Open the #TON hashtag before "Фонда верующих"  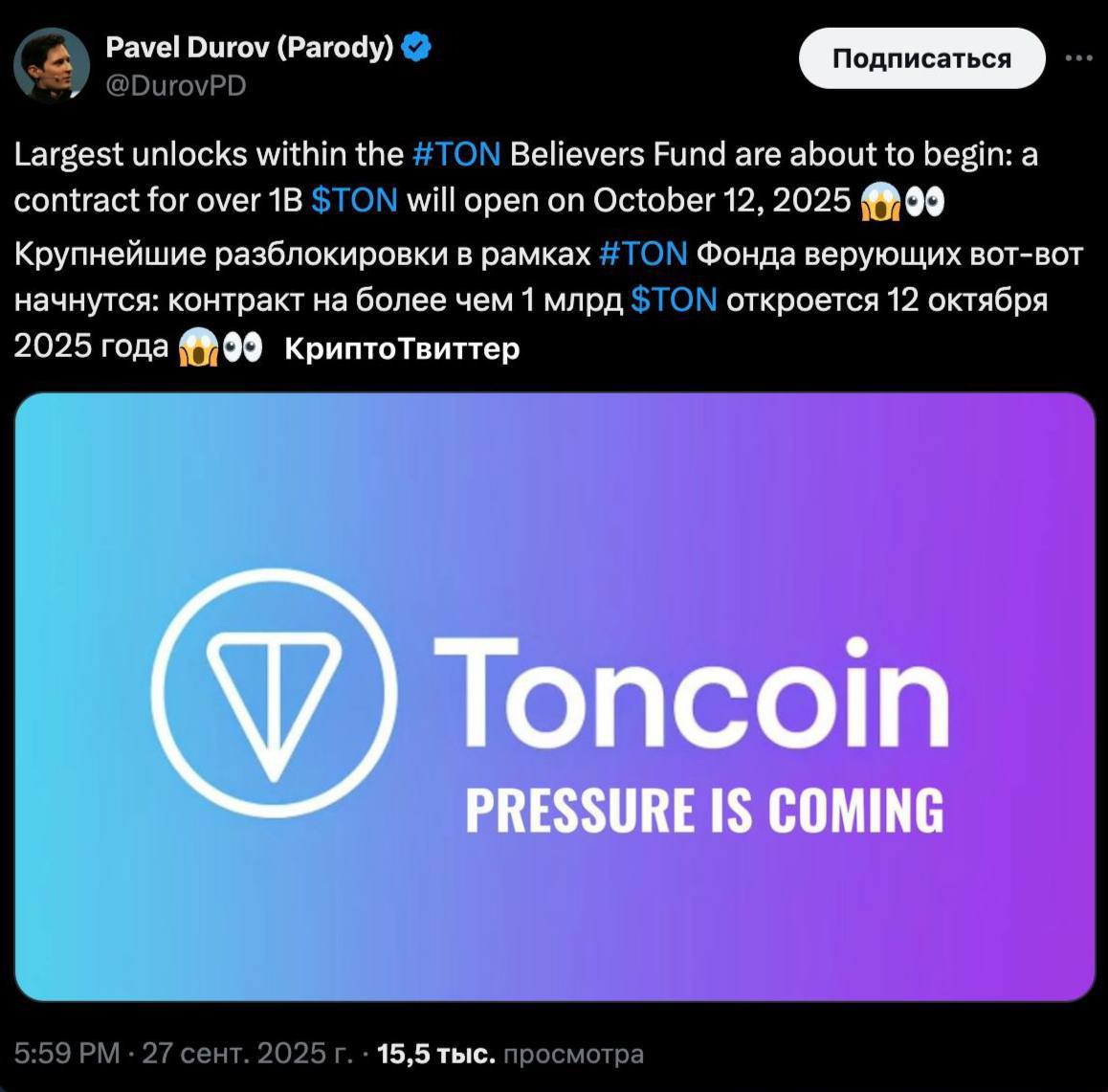pyautogui.click(x=643, y=255)
